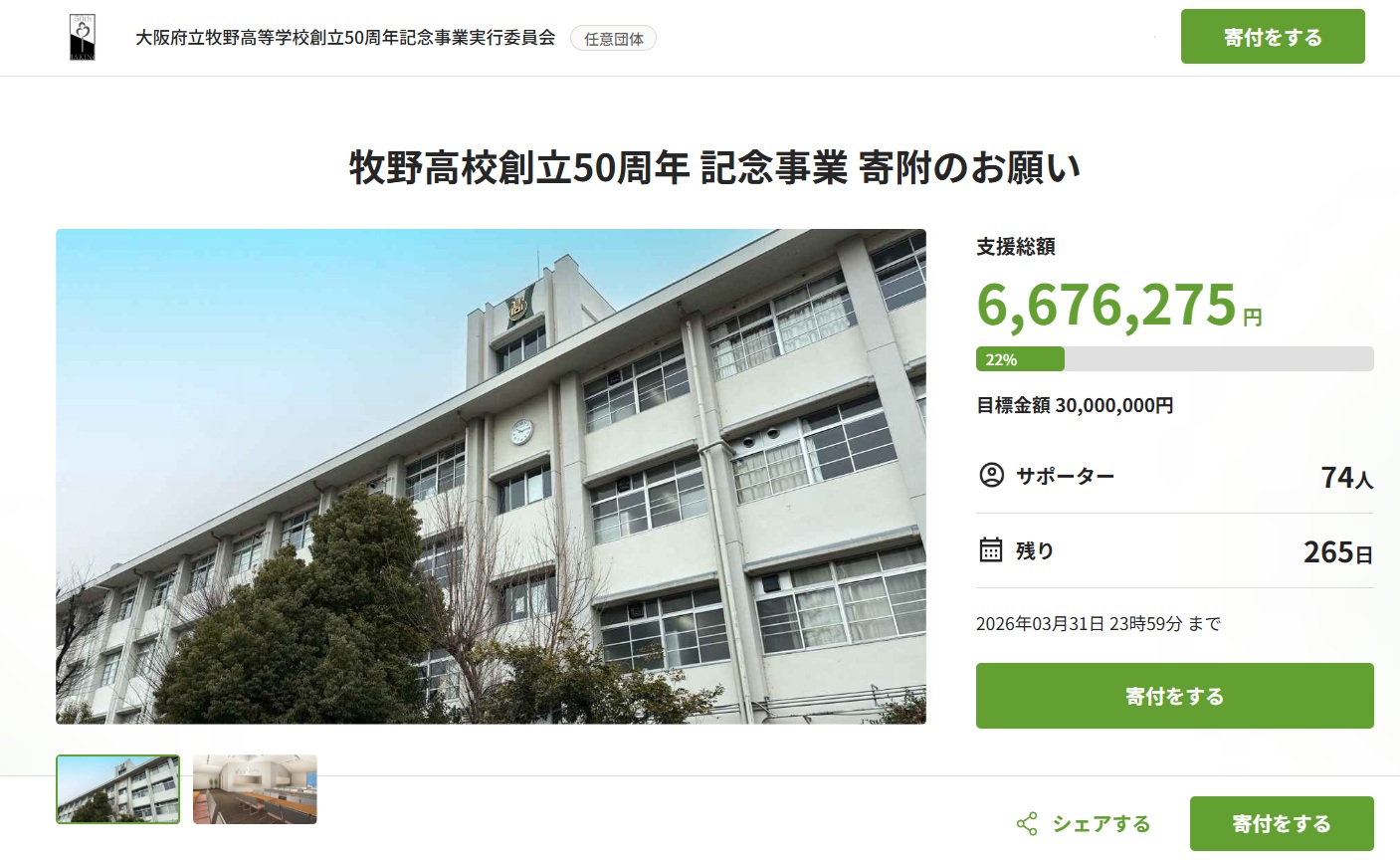Click the 目標金額 30,000,000円 text
The width and height of the screenshot is (1400, 860).
click(x=1075, y=405)
